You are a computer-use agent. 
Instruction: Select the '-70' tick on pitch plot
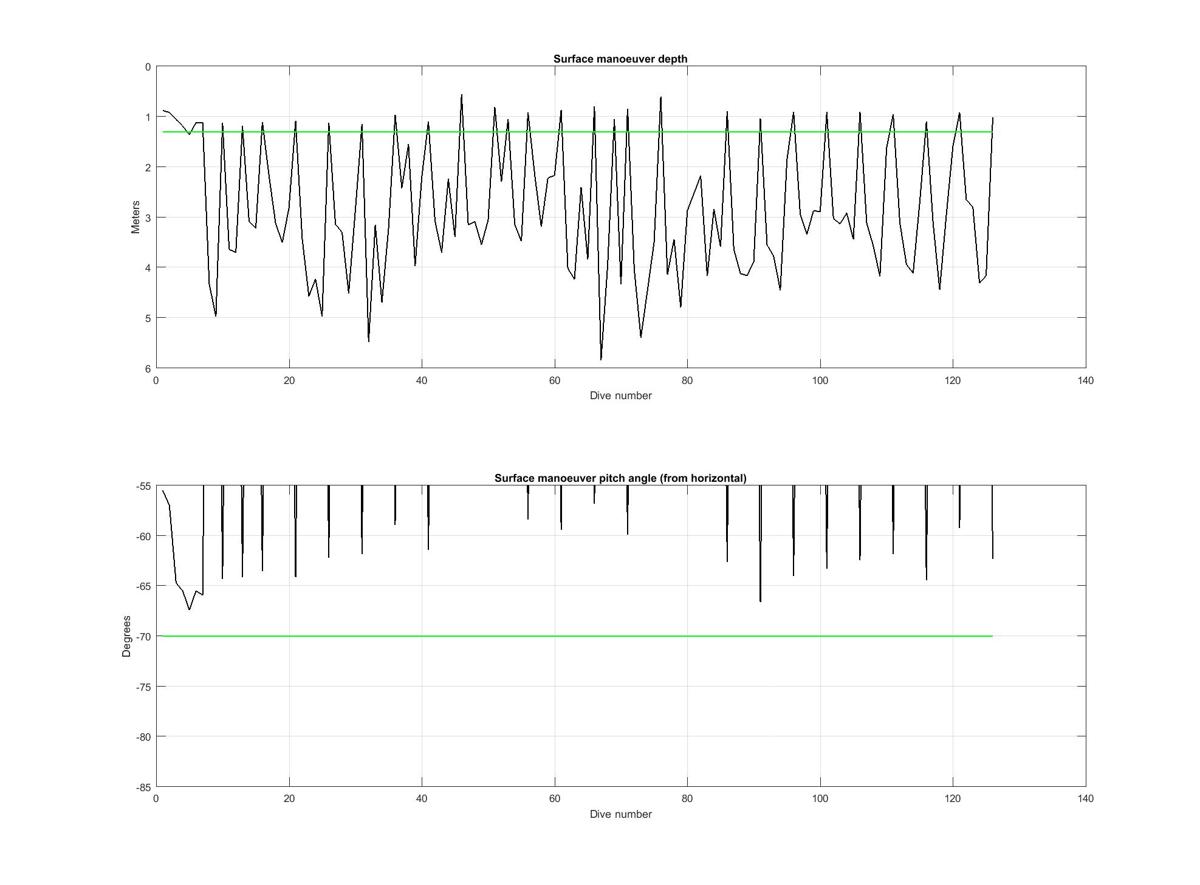point(142,636)
